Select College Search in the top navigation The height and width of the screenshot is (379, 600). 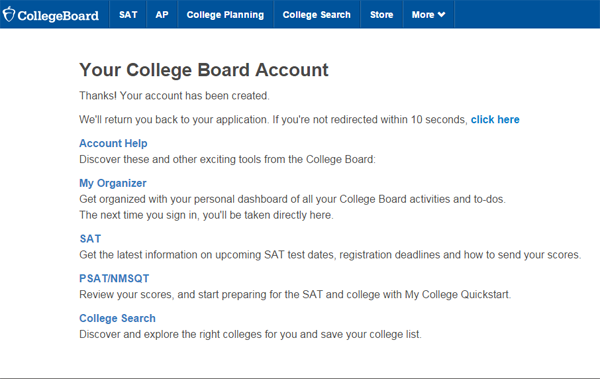click(x=316, y=15)
